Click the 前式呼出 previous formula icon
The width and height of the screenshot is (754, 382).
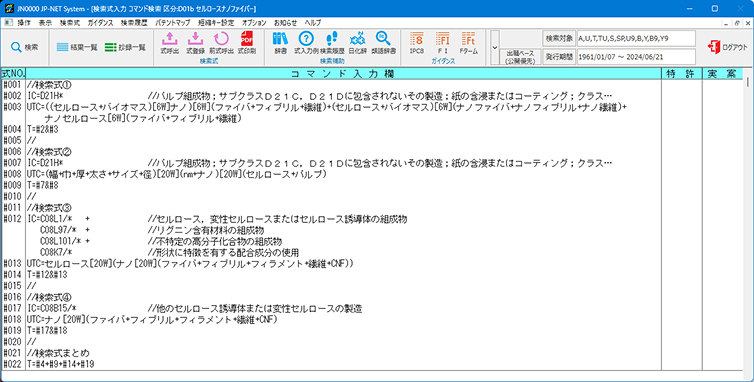(221, 42)
